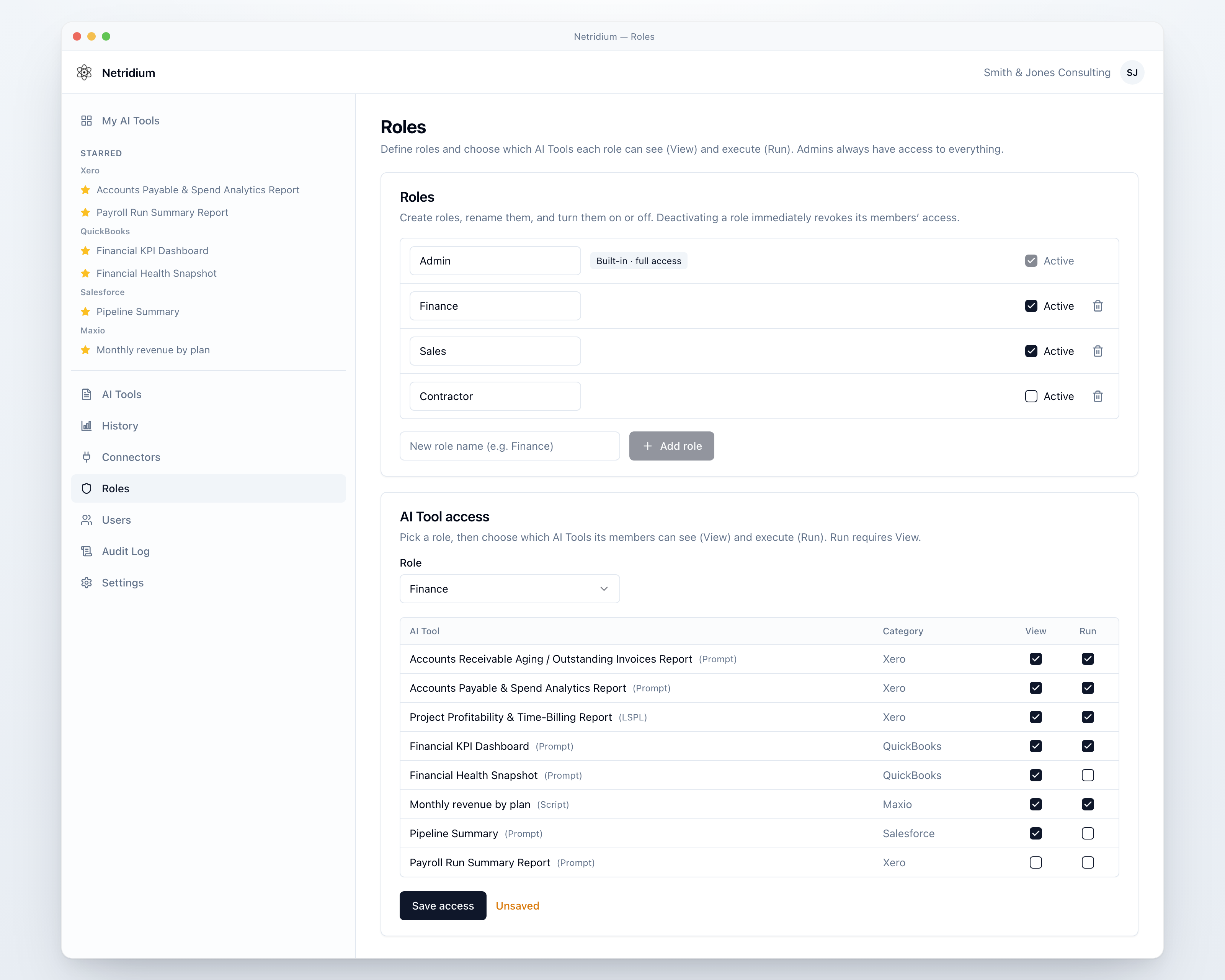Click the History chart icon
The image size is (1225, 980).
point(87,426)
